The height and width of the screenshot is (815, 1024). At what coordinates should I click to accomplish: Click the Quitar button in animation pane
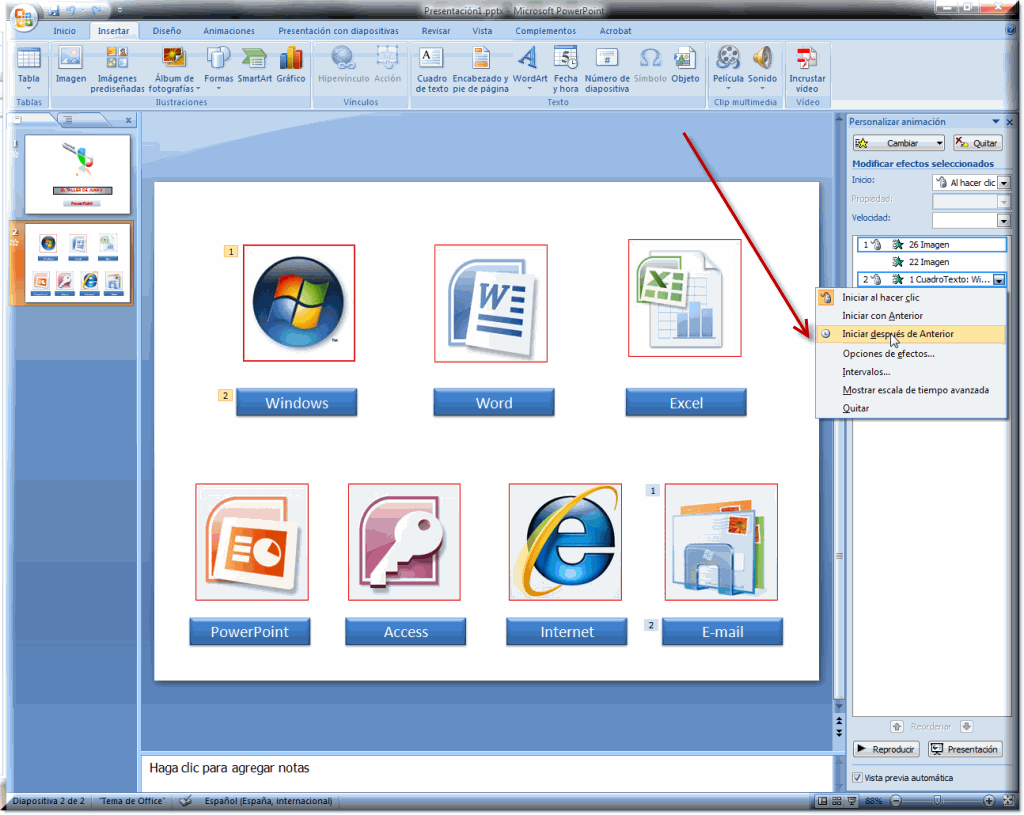coord(977,143)
